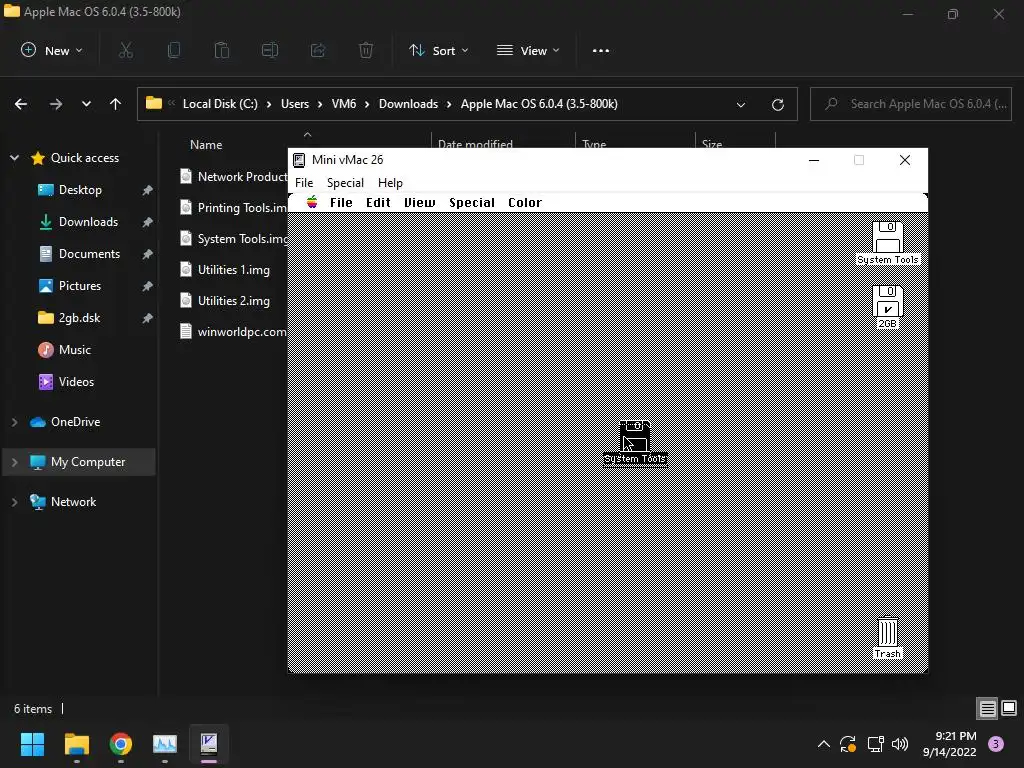
Task: Select the 2GB disk icon on Mac desktop
Action: 888,306
